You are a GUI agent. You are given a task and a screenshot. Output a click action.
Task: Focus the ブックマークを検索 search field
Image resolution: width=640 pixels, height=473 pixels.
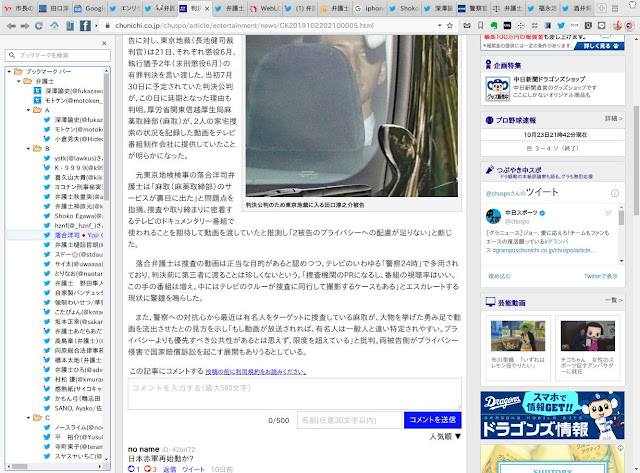(x=58, y=55)
